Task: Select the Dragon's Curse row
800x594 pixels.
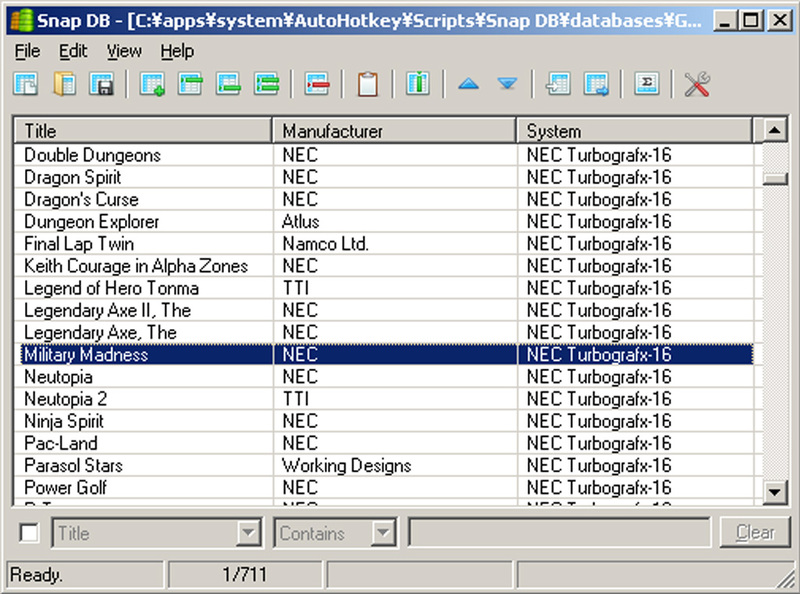Action: pos(384,199)
